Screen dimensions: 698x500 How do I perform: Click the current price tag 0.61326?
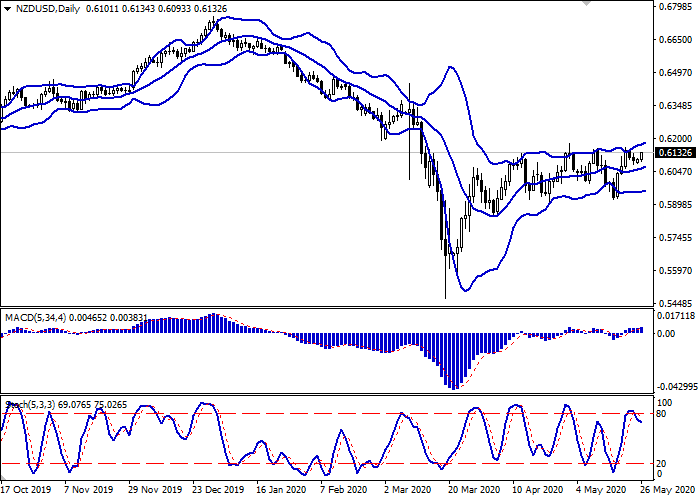672,153
